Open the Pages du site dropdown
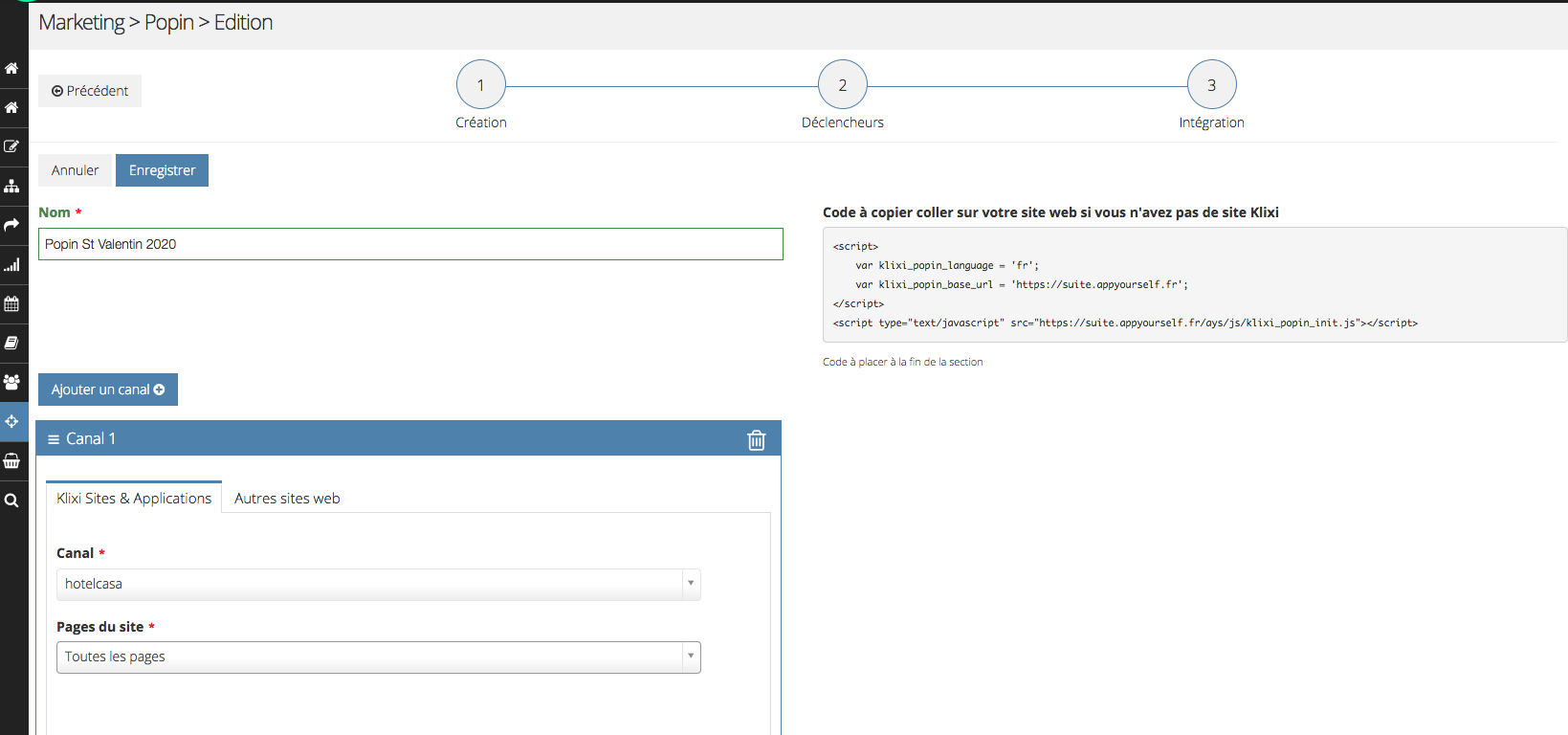 (x=379, y=657)
